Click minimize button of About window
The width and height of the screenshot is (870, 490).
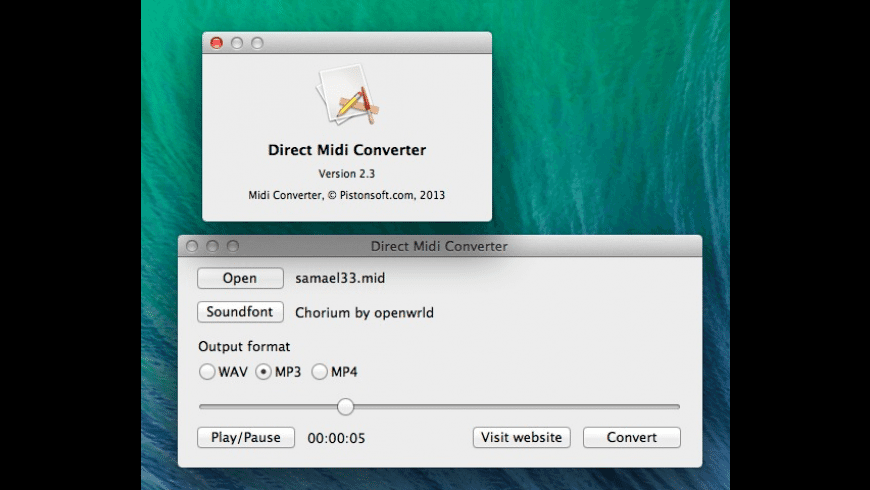237,43
